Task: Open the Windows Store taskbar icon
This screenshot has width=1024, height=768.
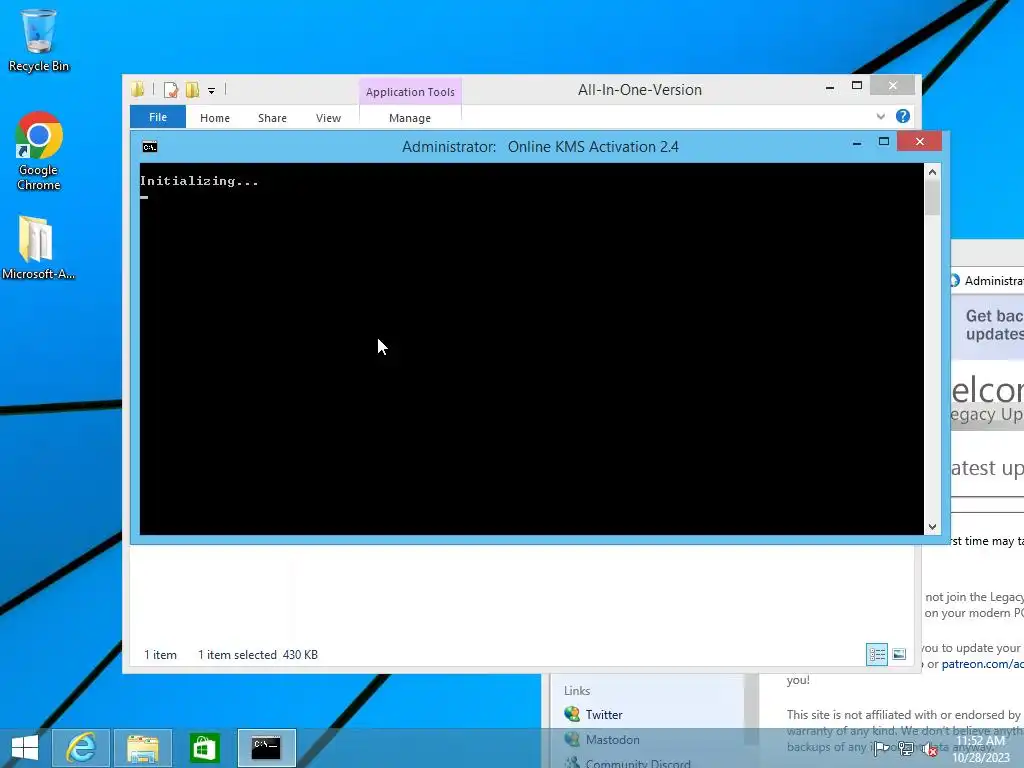Action: tap(204, 748)
